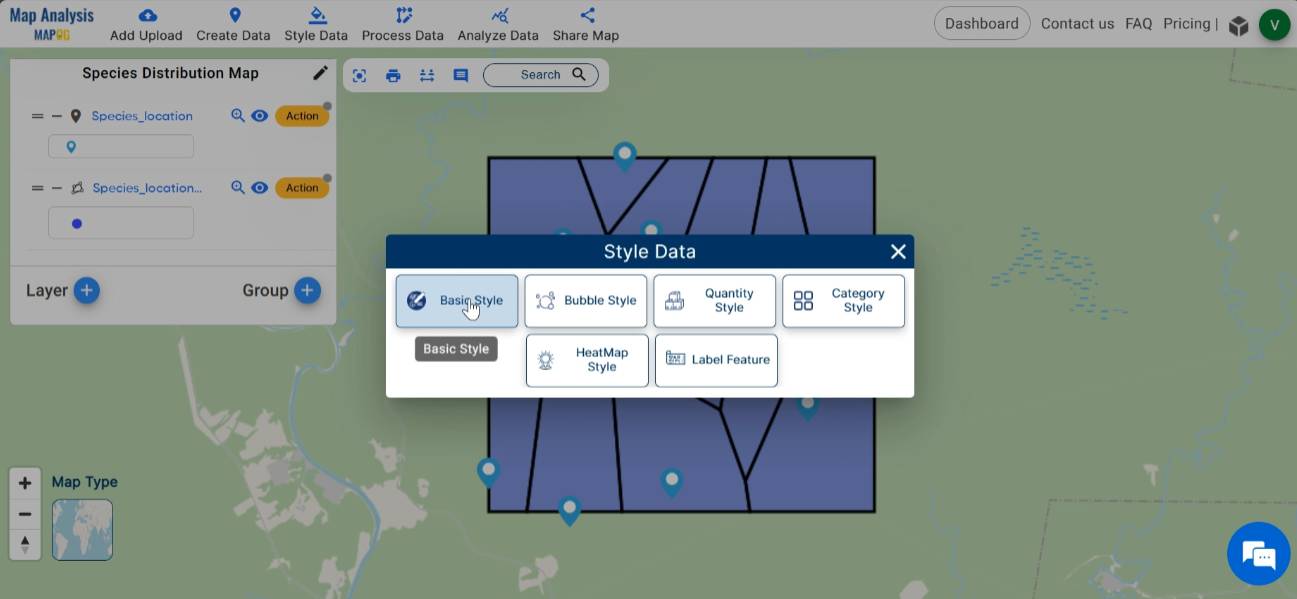1297x599 pixels.
Task: Zoom out on the map
Action: coord(25,514)
